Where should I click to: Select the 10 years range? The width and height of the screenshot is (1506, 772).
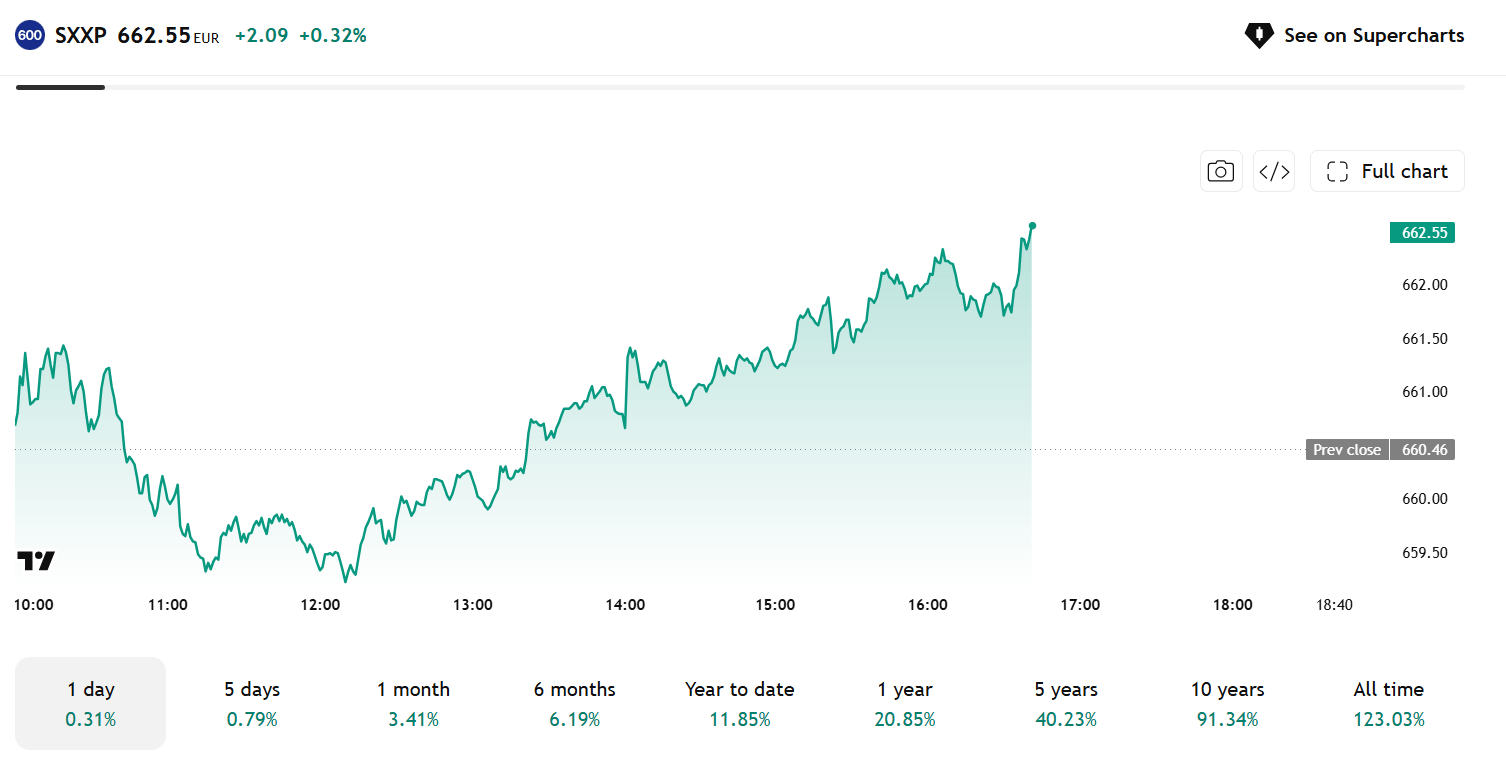tap(1227, 703)
